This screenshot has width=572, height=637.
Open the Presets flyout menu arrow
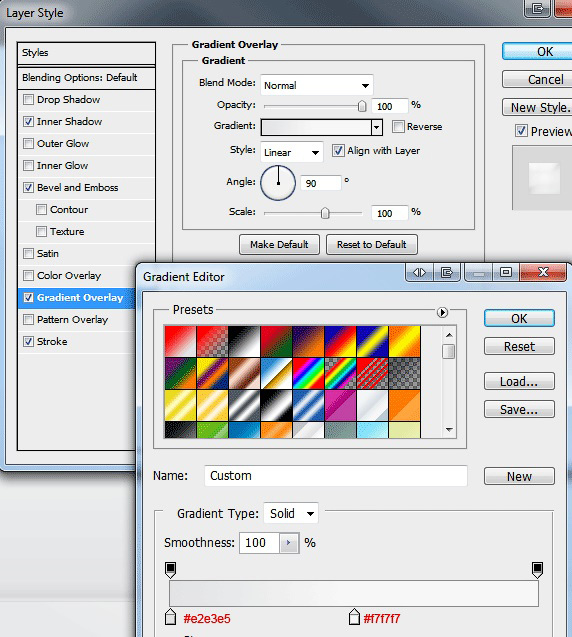[x=442, y=312]
